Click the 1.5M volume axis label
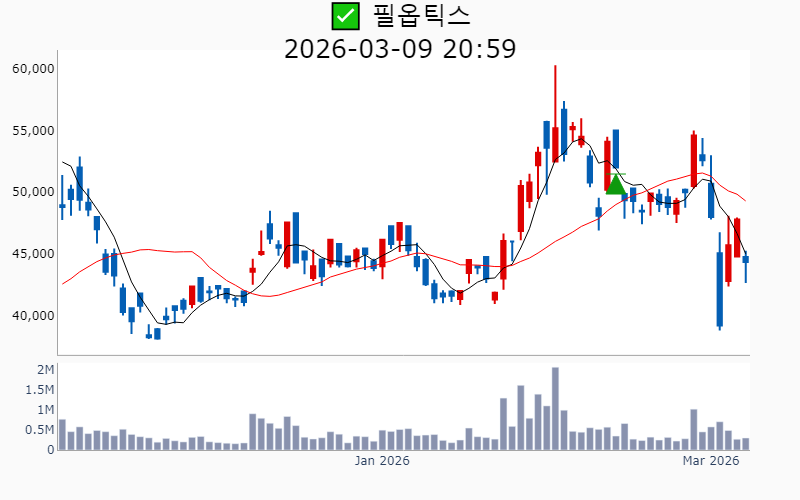The image size is (800, 500). [40, 390]
